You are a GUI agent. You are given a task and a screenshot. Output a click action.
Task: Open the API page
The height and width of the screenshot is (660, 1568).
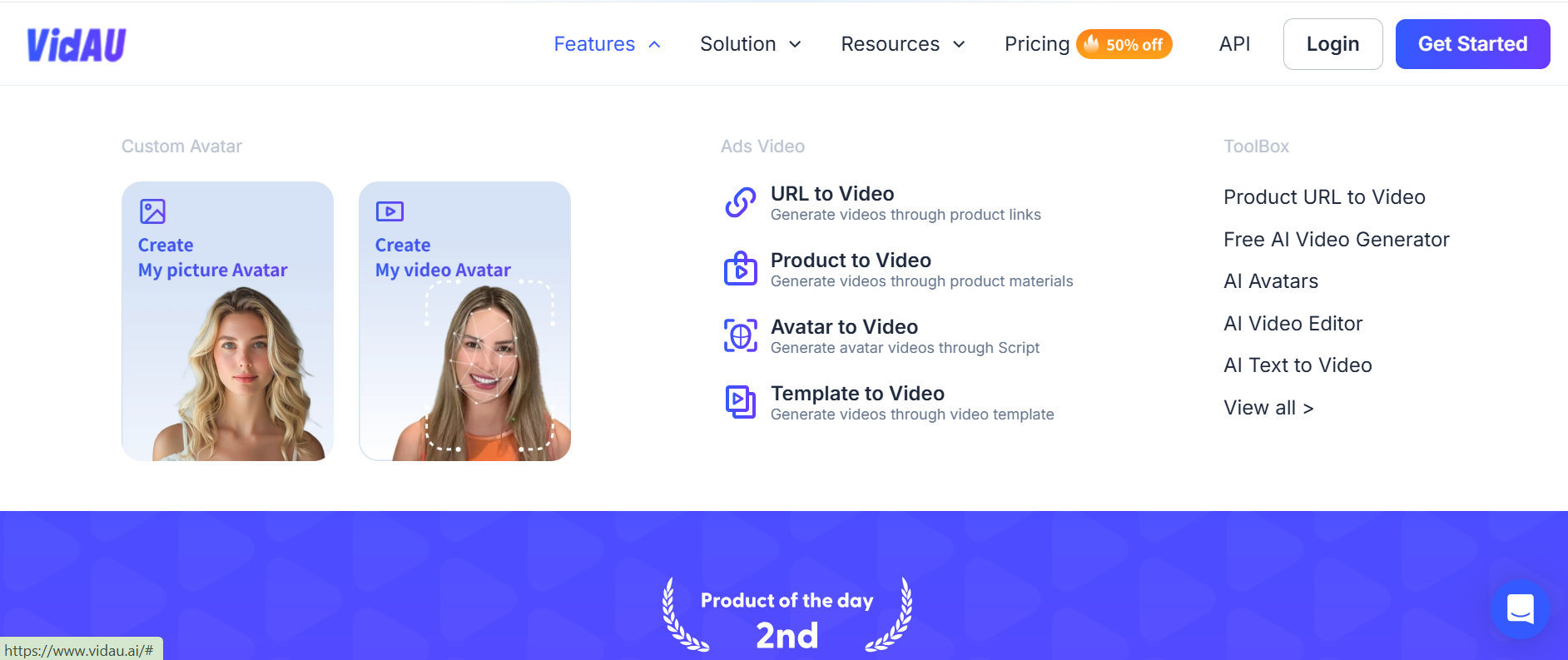(x=1234, y=44)
